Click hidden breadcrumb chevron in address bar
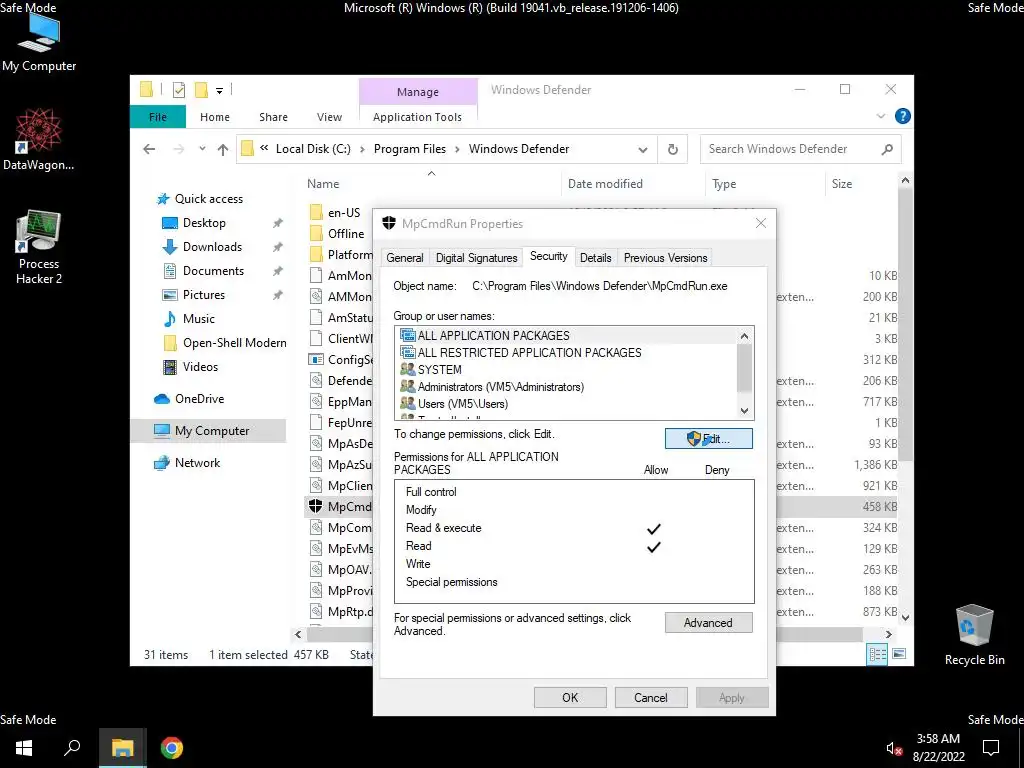The image size is (1024, 768). coord(264,148)
